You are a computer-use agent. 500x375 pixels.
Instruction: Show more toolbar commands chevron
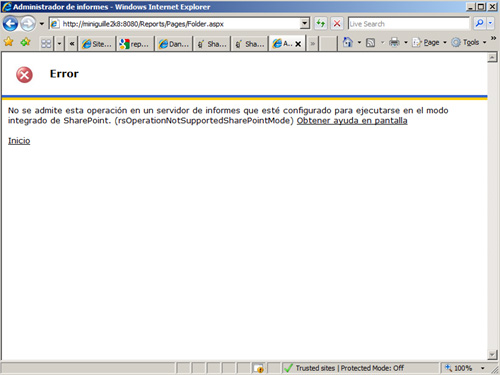click(494, 38)
